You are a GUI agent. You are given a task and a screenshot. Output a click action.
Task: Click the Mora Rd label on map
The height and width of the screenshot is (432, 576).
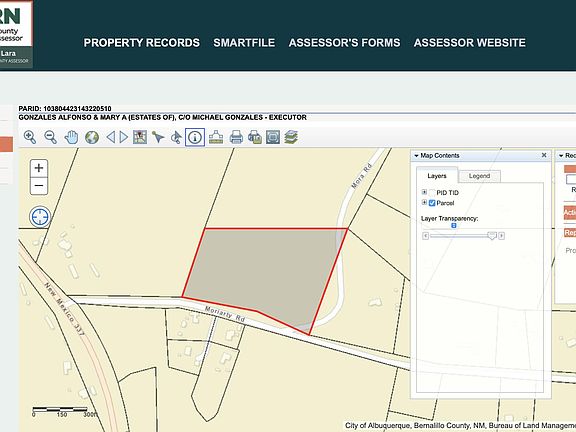362,176
